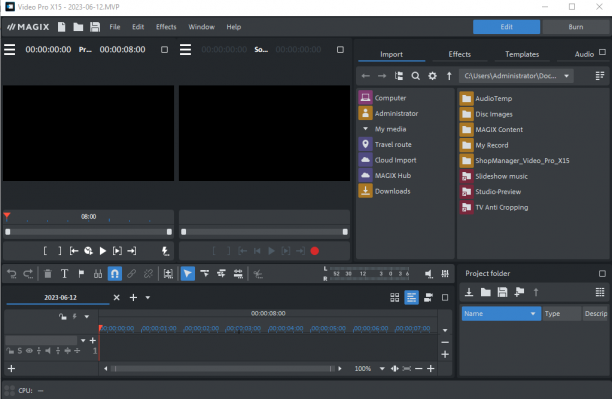Open track name dropdown arrow
This screenshot has width=612, height=399.
[x=83, y=340]
